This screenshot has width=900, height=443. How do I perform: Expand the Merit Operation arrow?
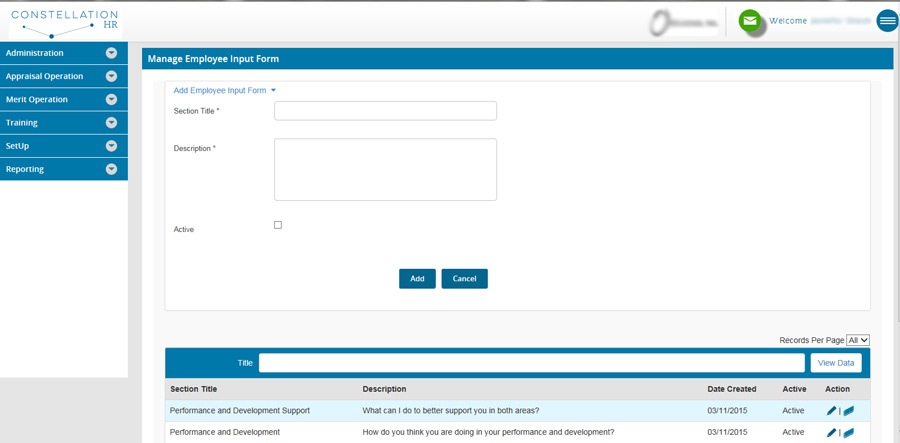pyautogui.click(x=111, y=99)
